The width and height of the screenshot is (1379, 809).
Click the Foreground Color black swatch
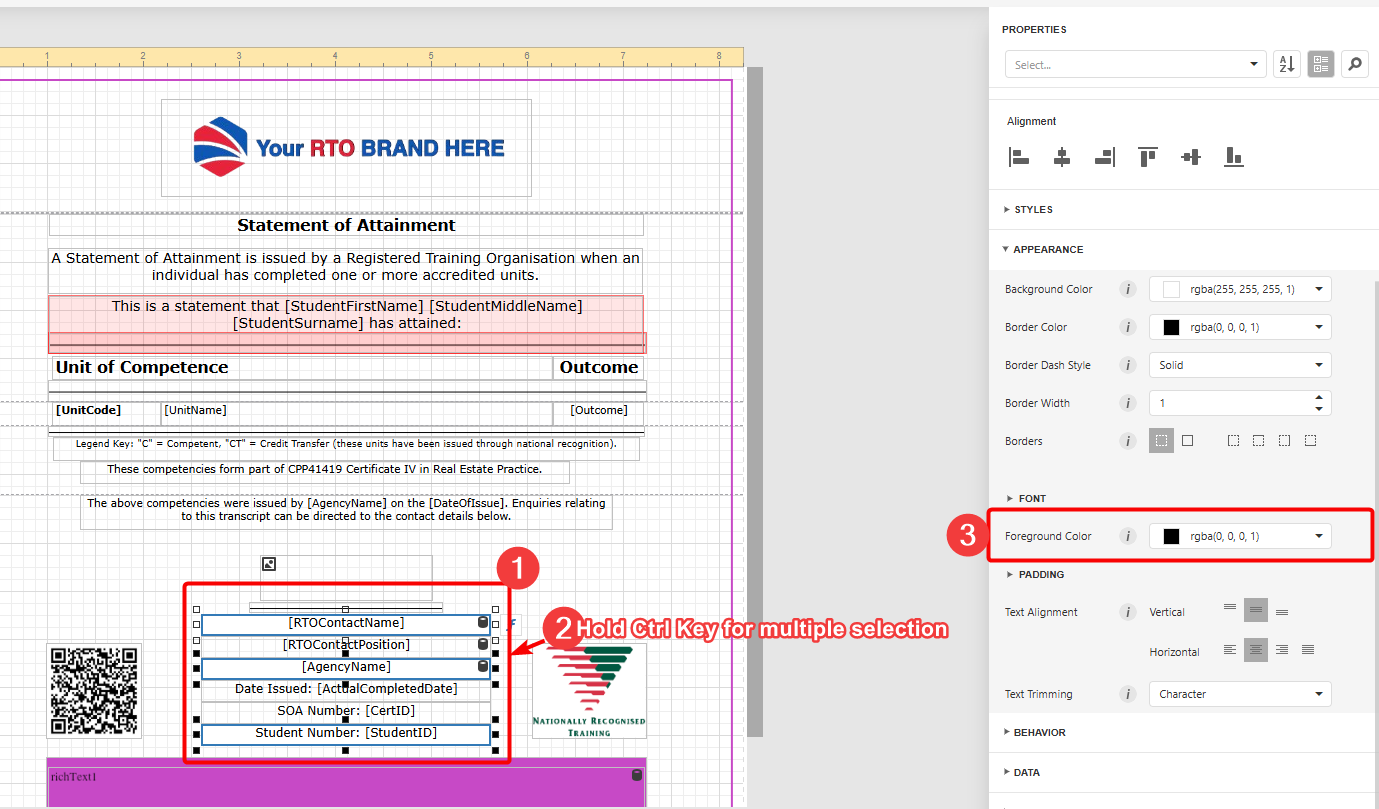pyautogui.click(x=1171, y=537)
